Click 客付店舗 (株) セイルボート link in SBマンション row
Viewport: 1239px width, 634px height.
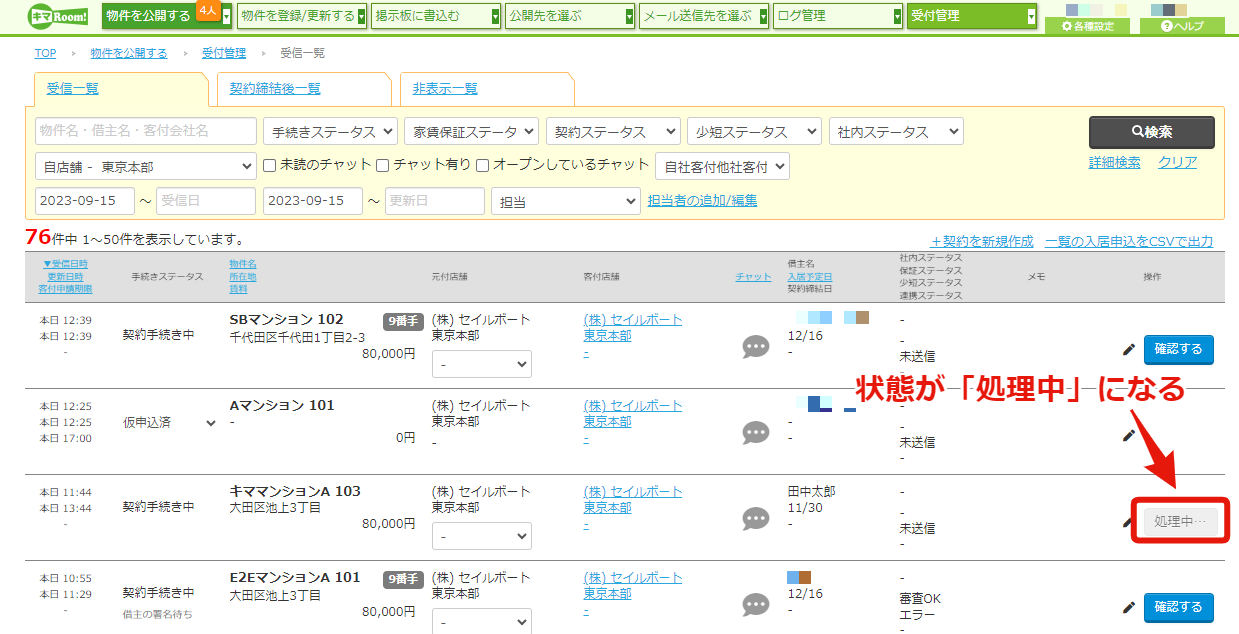point(633,320)
